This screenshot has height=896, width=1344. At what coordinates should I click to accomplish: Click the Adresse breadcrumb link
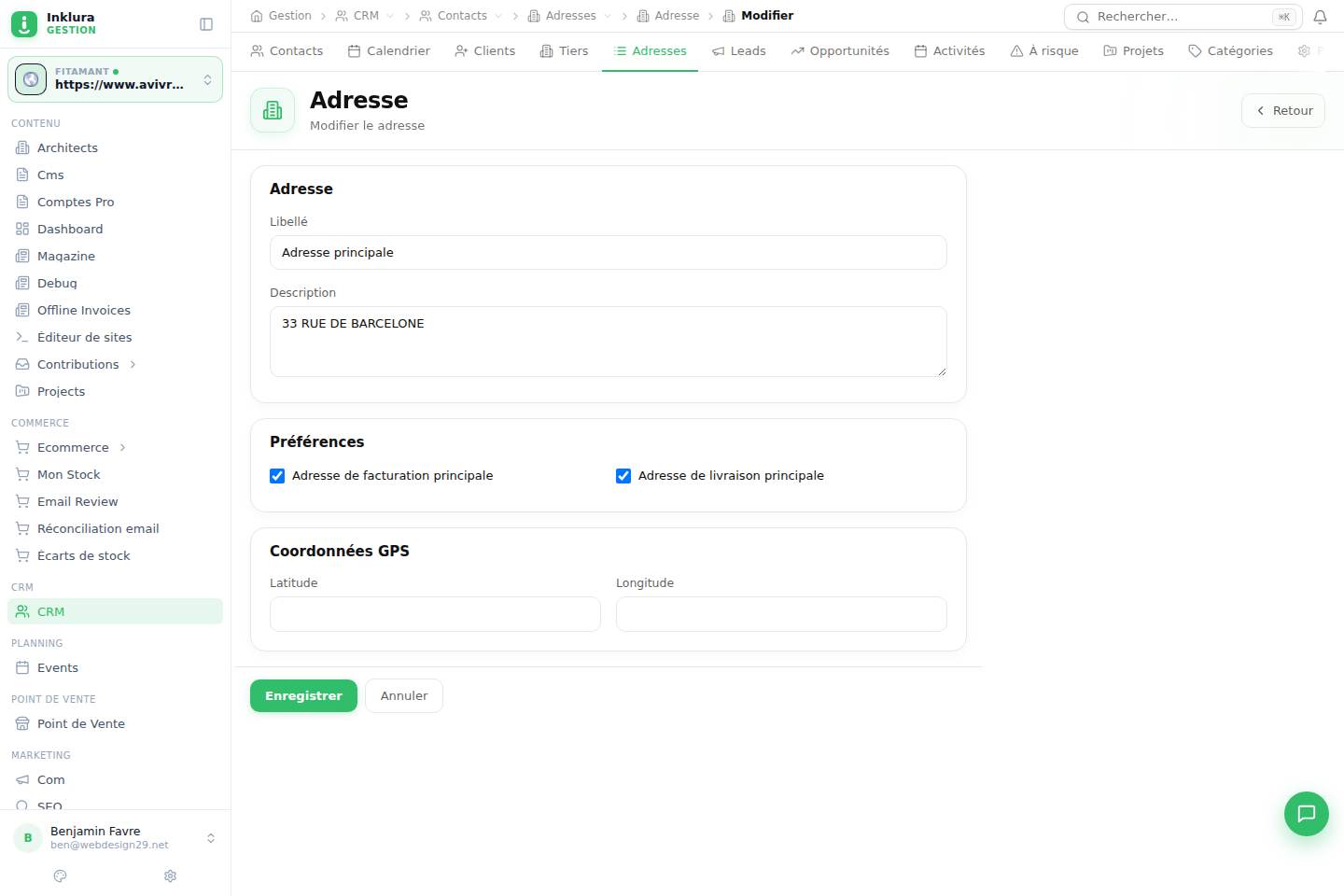point(668,16)
